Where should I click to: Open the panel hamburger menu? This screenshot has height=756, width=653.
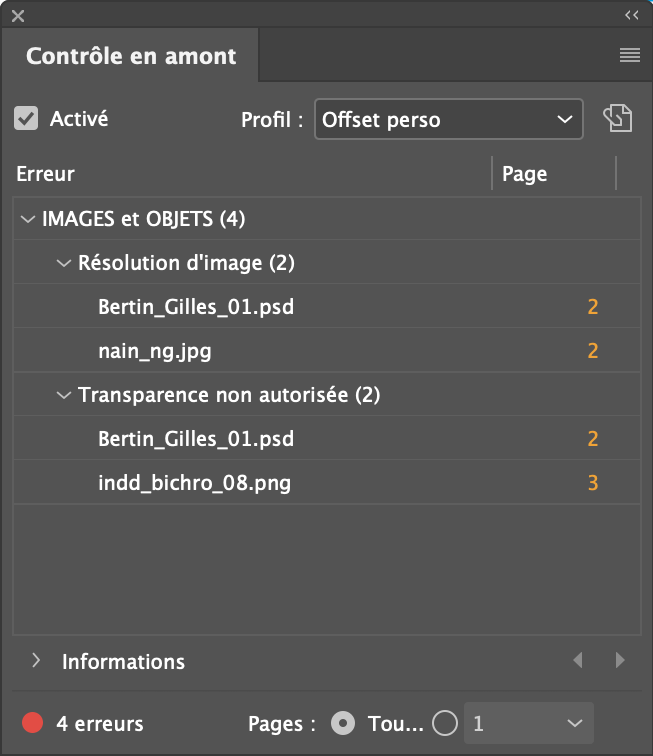pyautogui.click(x=629, y=56)
